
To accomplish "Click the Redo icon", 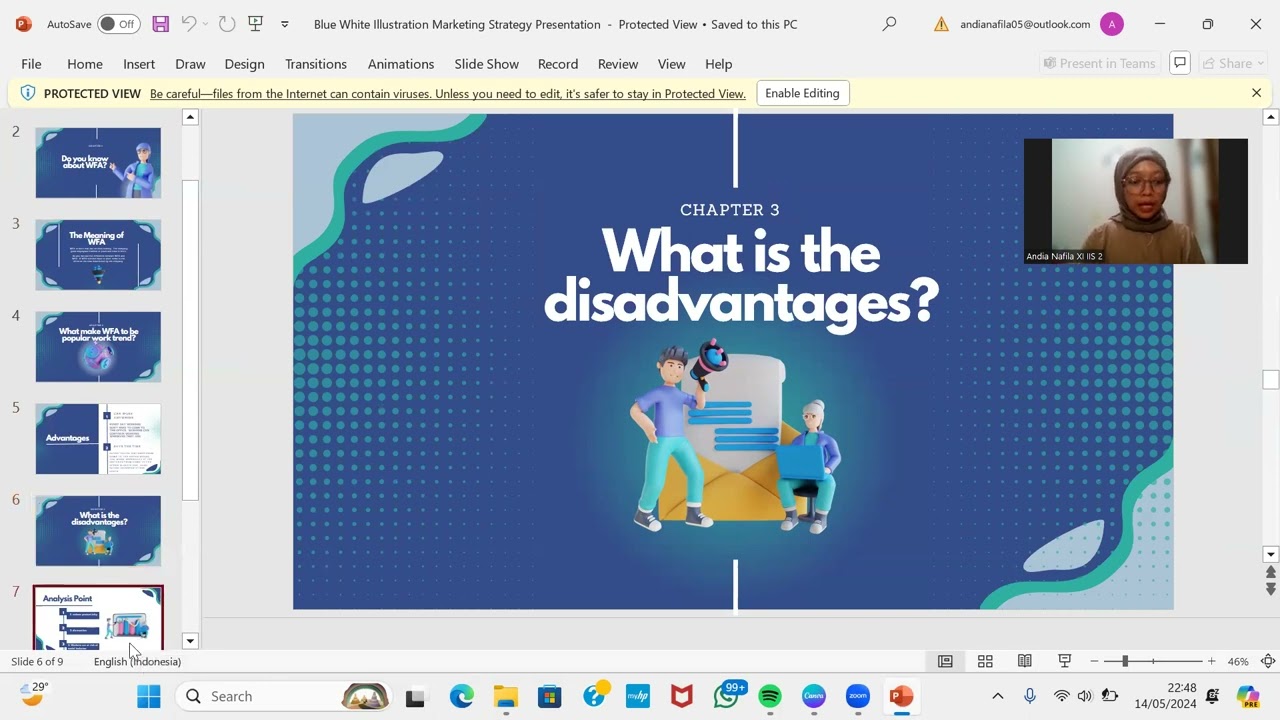I will pyautogui.click(x=227, y=24).
